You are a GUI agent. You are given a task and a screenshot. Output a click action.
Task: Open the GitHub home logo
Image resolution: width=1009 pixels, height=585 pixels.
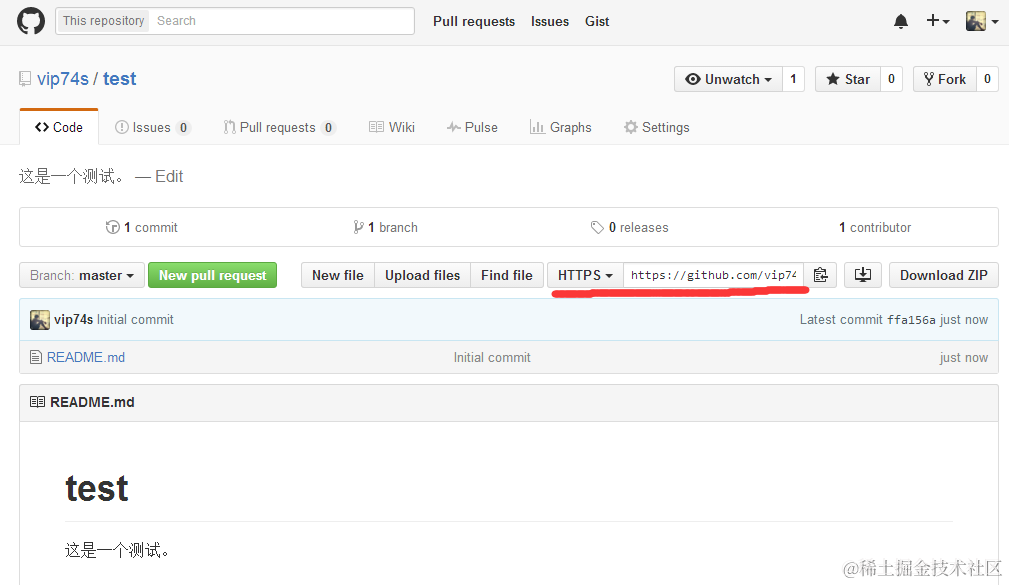pos(31,21)
